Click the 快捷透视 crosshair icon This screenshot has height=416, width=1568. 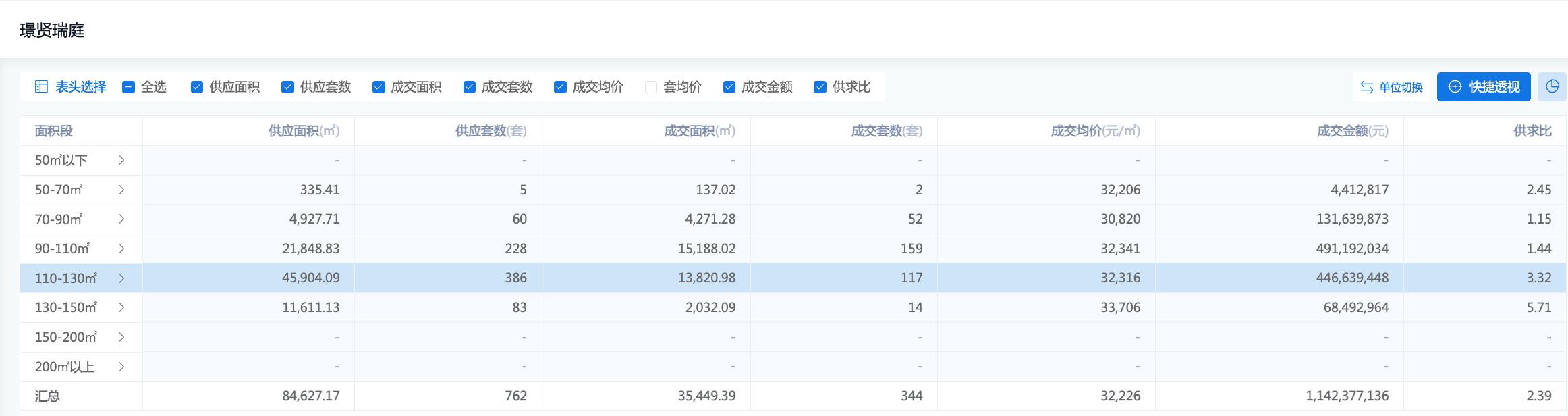point(1455,87)
